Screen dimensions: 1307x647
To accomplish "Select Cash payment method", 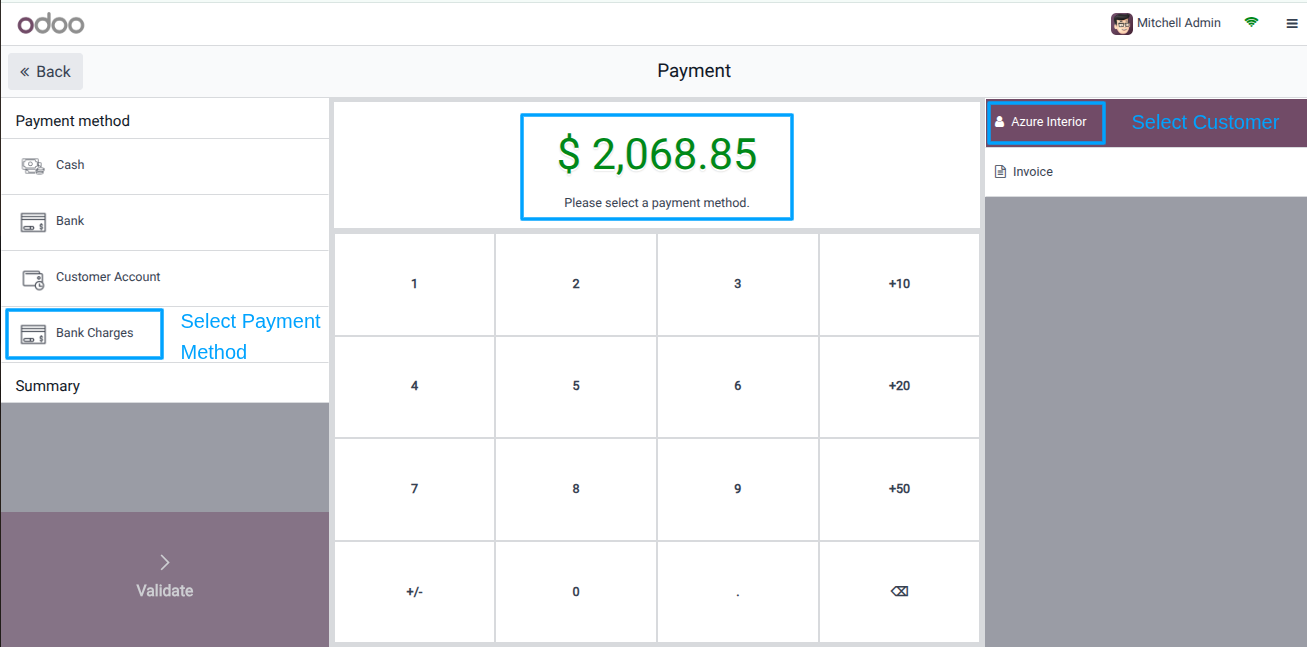I will pyautogui.click(x=165, y=166).
